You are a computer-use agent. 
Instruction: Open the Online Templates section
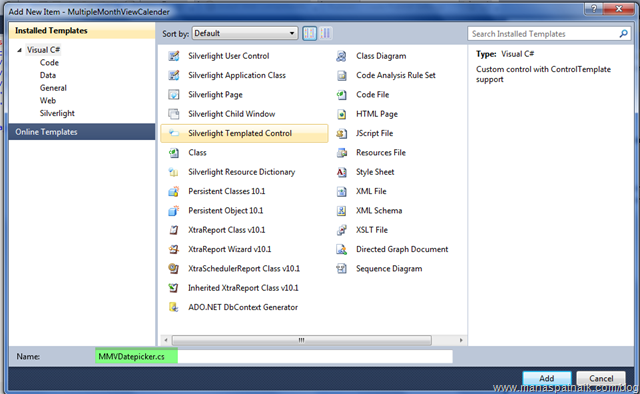(82, 132)
